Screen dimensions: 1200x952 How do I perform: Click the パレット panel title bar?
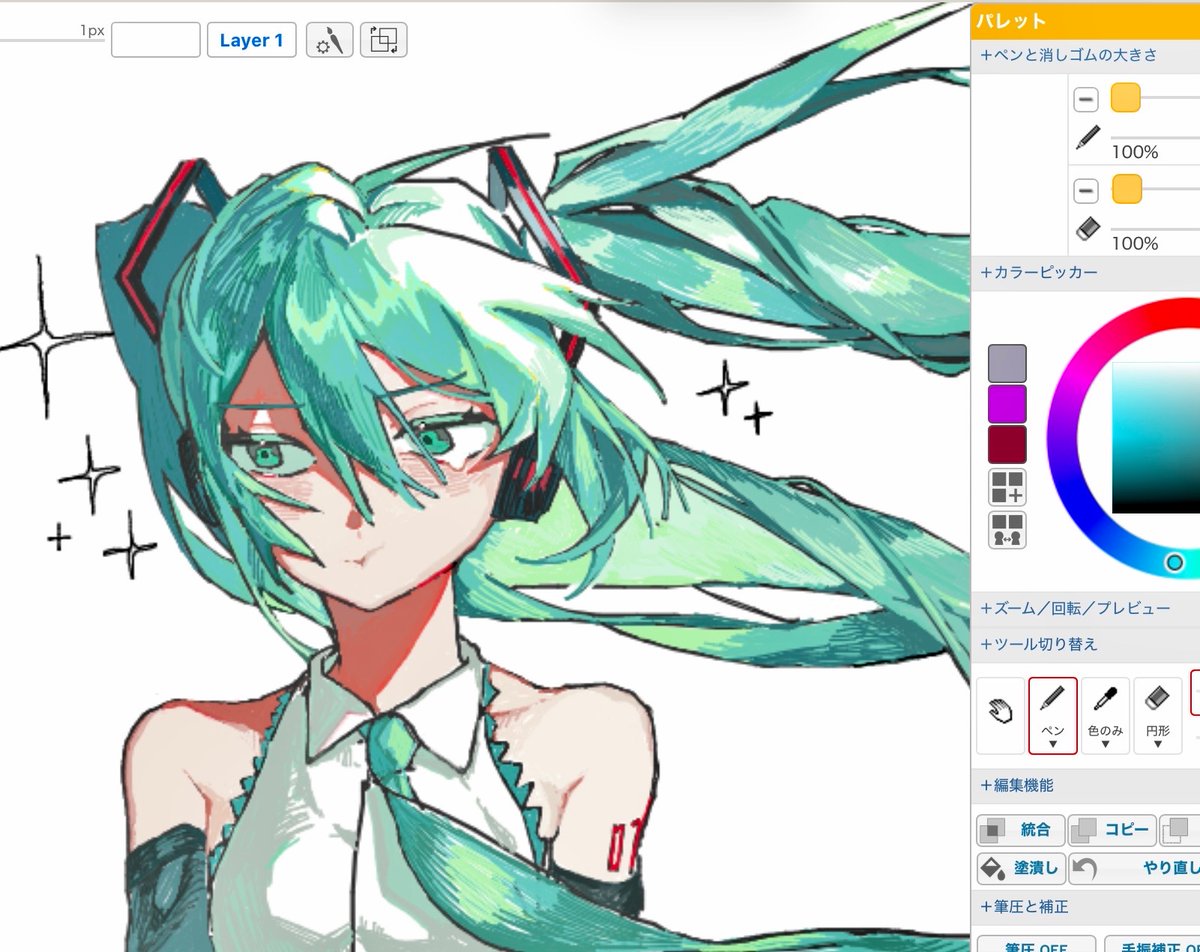[x=1085, y=20]
